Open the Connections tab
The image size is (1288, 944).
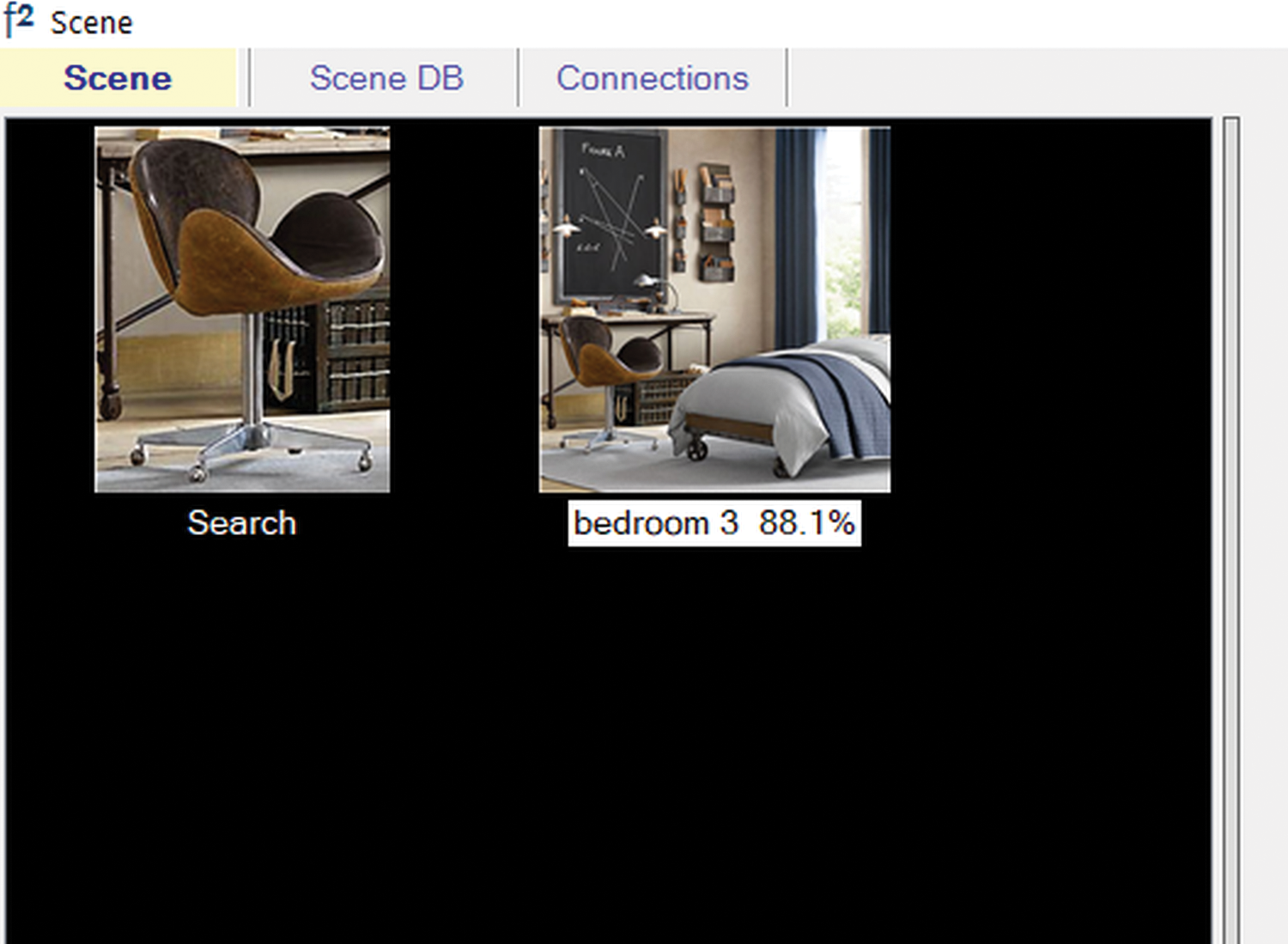[x=653, y=78]
